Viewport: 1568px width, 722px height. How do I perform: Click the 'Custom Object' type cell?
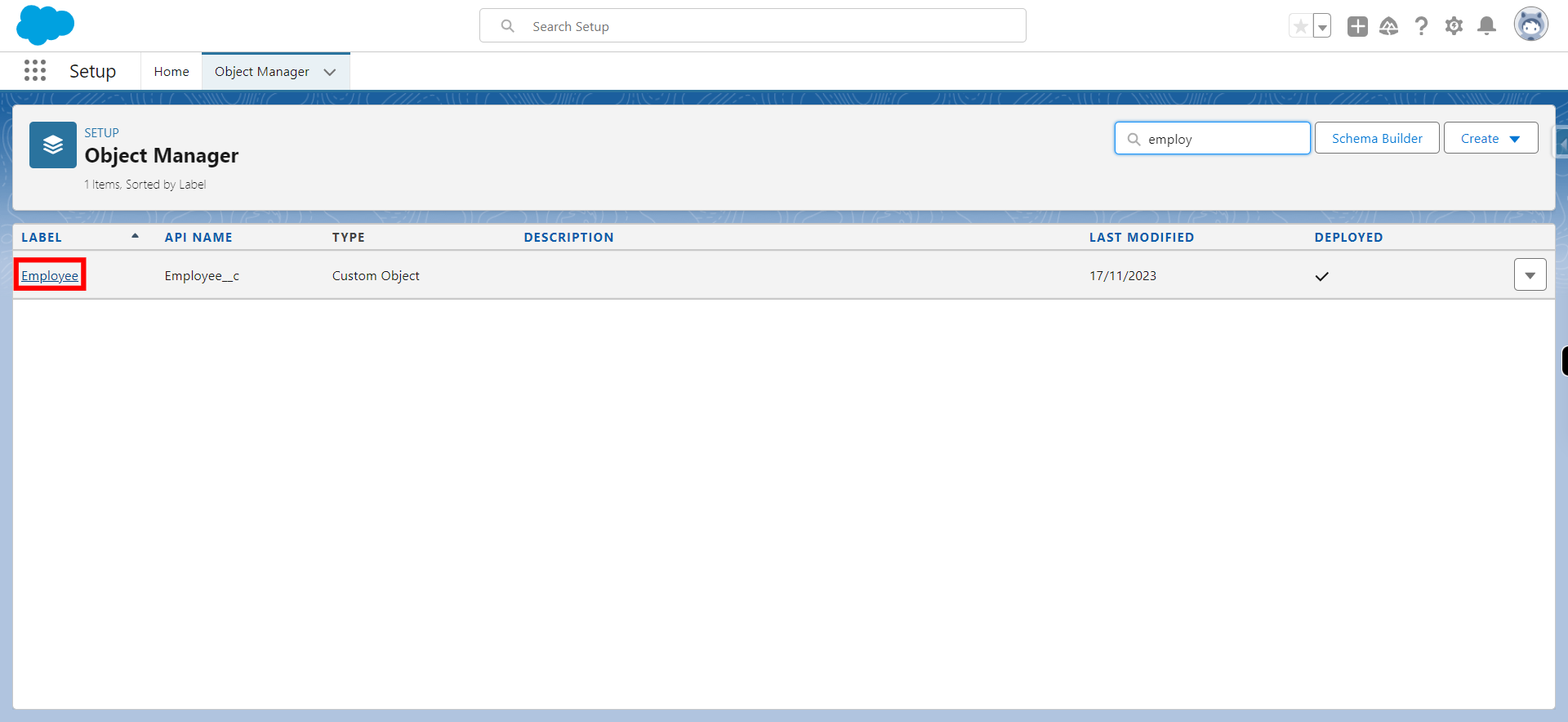(x=376, y=276)
